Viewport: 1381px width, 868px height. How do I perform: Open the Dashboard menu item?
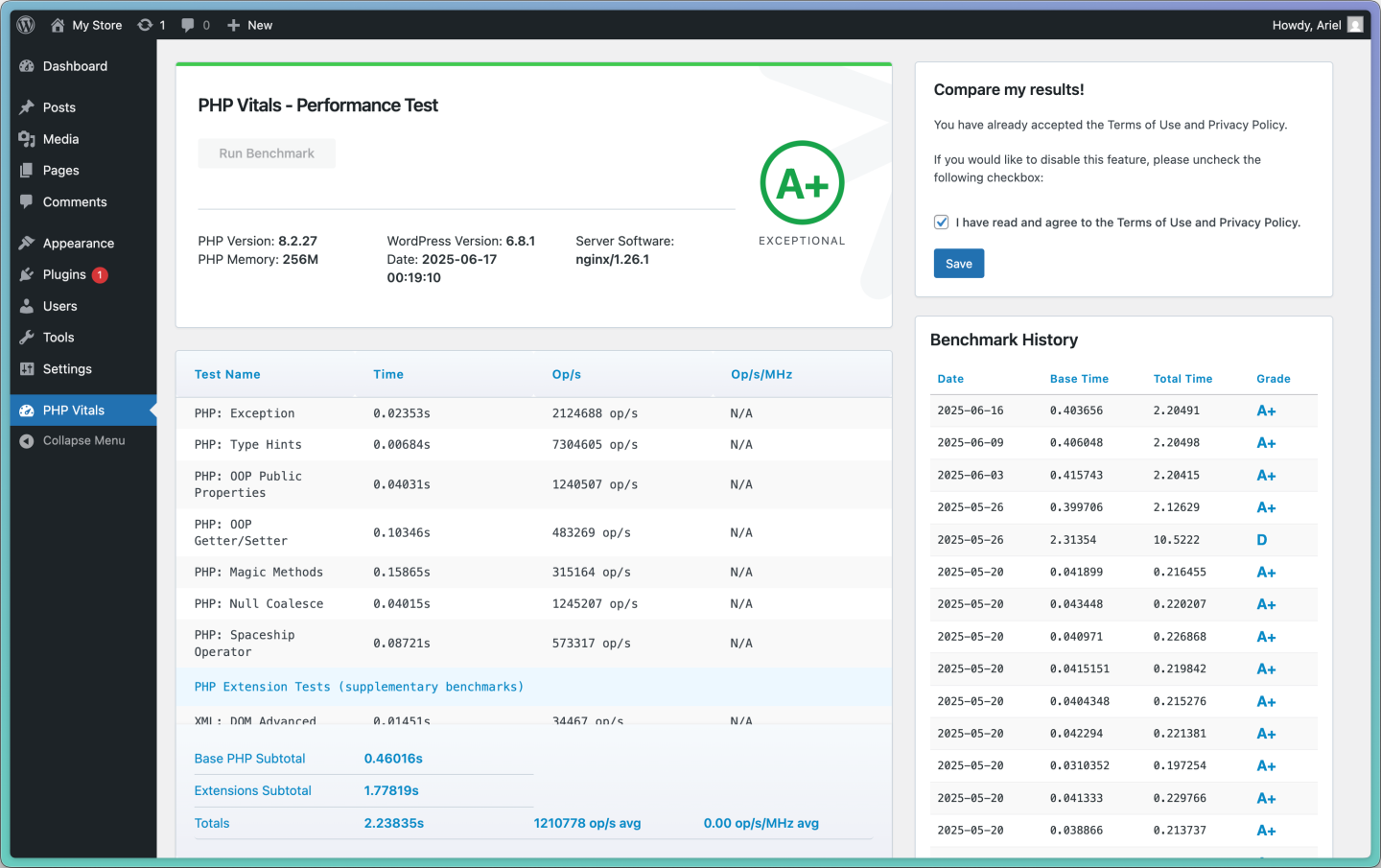pos(75,66)
